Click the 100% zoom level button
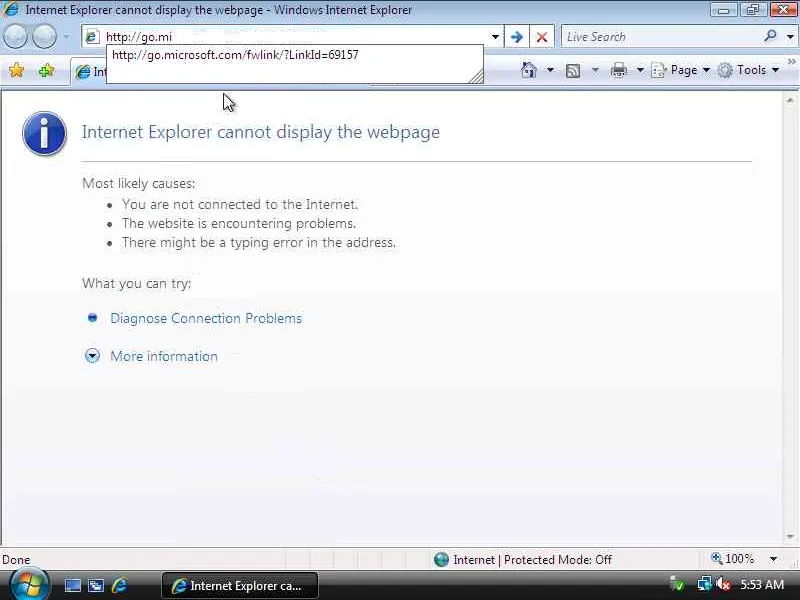Viewport: 800px width, 600px height. pyautogui.click(x=732, y=559)
